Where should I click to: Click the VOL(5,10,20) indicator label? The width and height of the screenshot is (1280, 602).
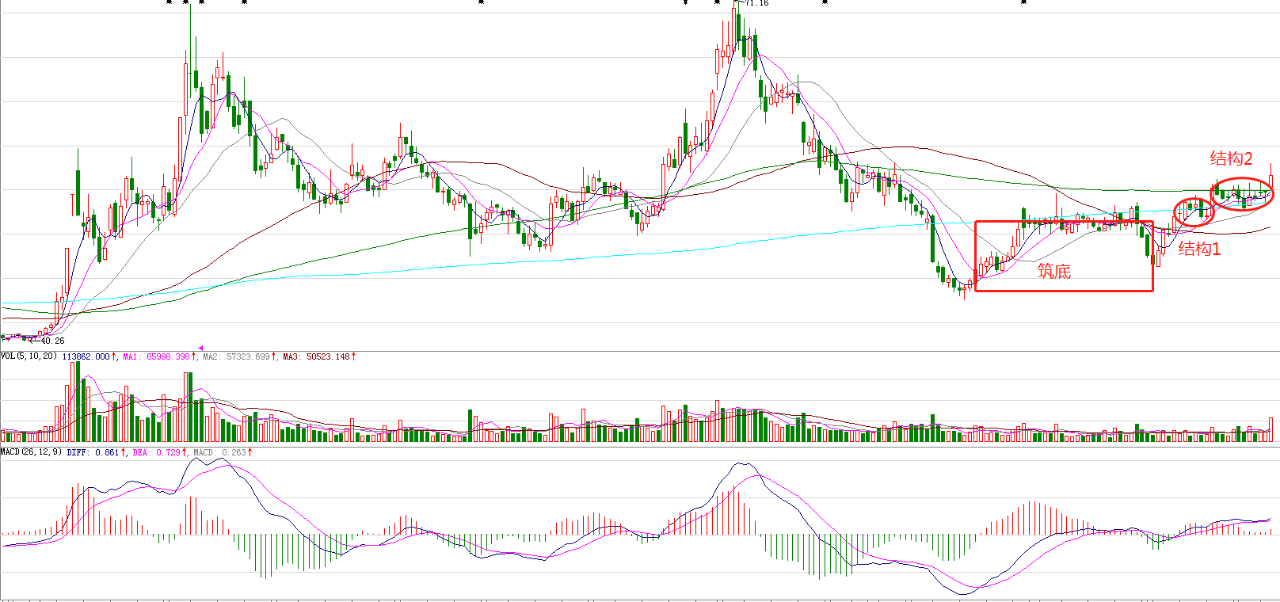(x=29, y=356)
